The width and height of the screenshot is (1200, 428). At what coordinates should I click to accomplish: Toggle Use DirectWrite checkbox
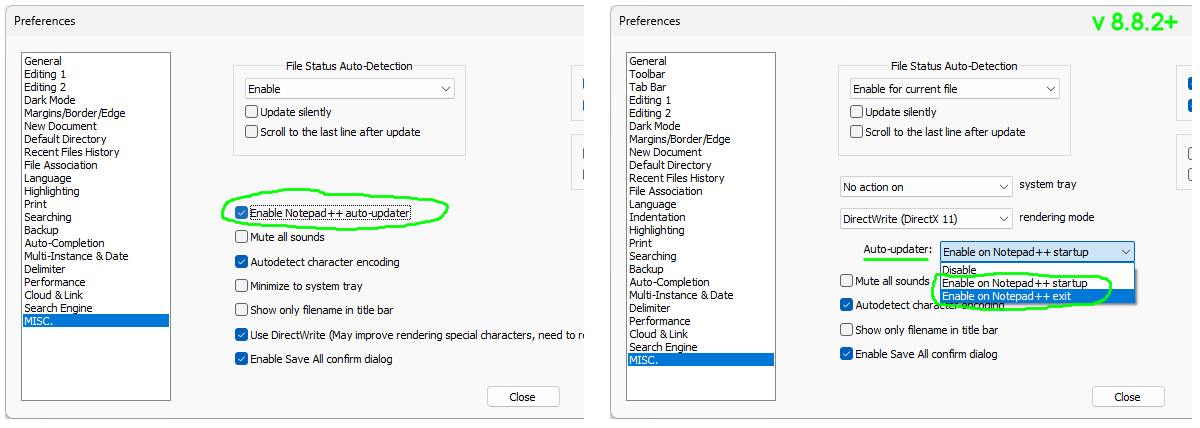(241, 335)
